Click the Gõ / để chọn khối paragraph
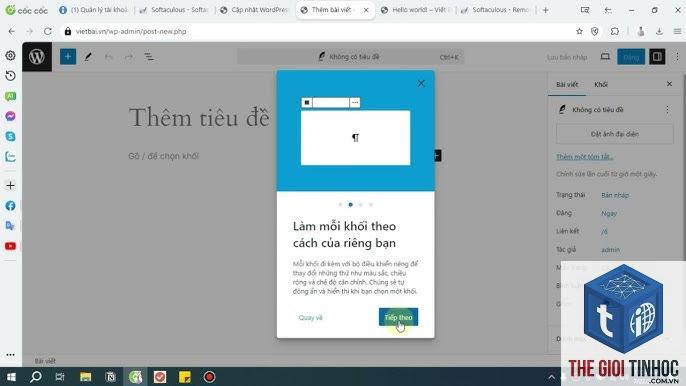This screenshot has width=686, height=386. tap(163, 156)
